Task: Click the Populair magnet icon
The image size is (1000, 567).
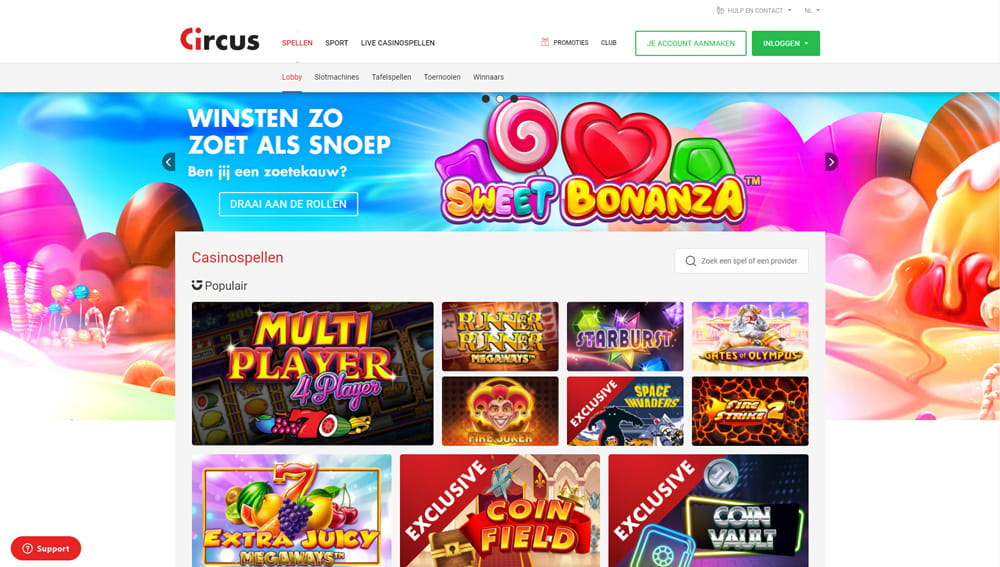Action: [x=197, y=285]
